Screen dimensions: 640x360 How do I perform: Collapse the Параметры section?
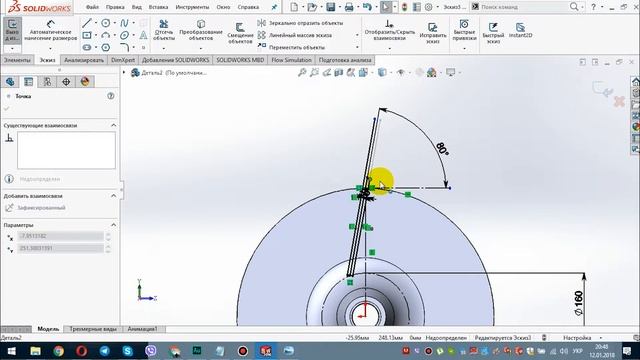tap(113, 225)
